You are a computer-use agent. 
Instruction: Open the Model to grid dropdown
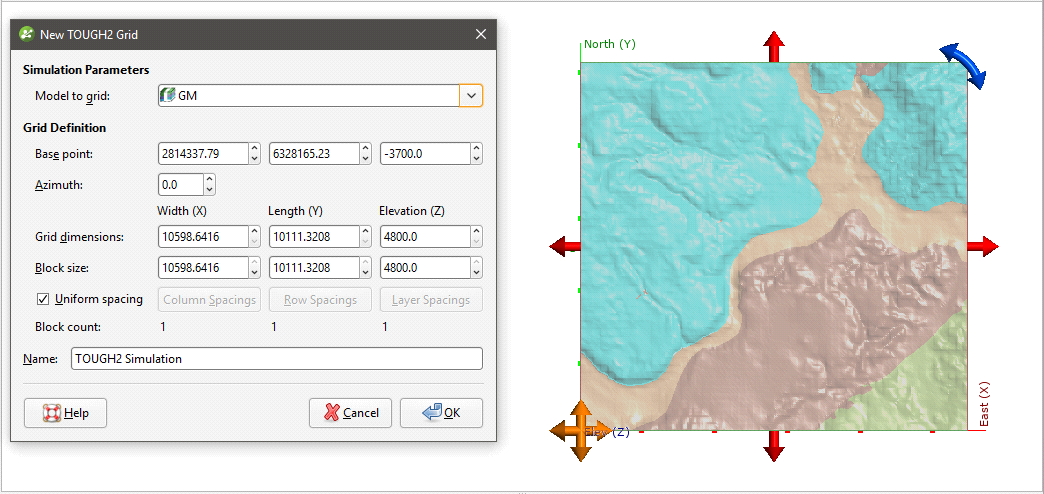coord(471,95)
